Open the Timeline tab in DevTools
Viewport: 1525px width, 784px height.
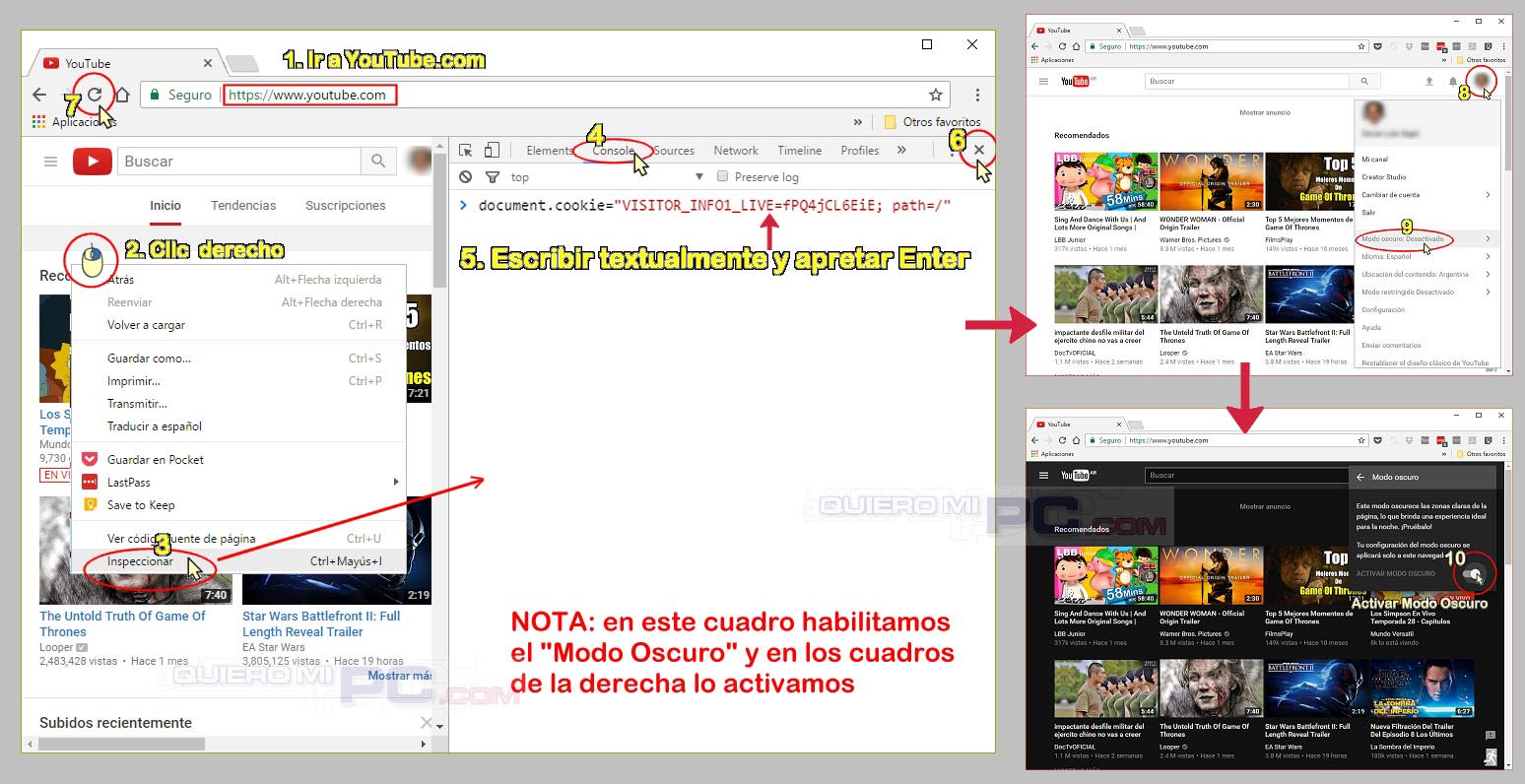(799, 151)
